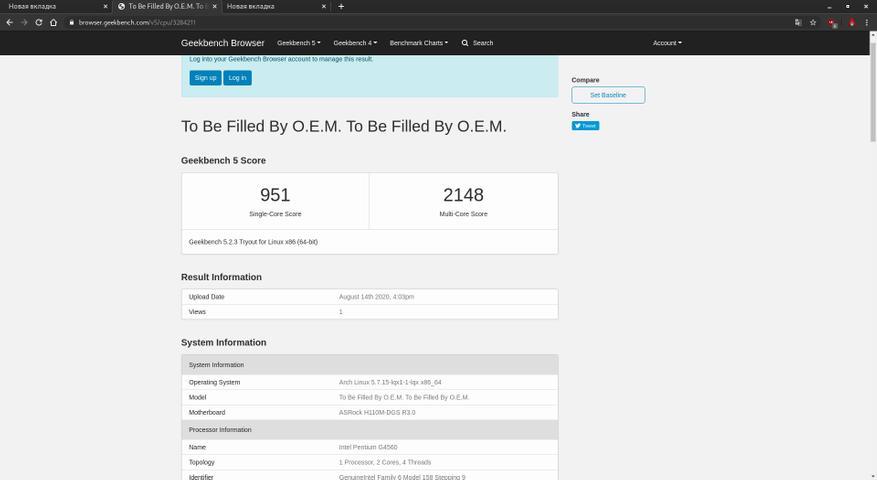Click the search magnifier icon
The height and width of the screenshot is (480, 877).
click(465, 43)
